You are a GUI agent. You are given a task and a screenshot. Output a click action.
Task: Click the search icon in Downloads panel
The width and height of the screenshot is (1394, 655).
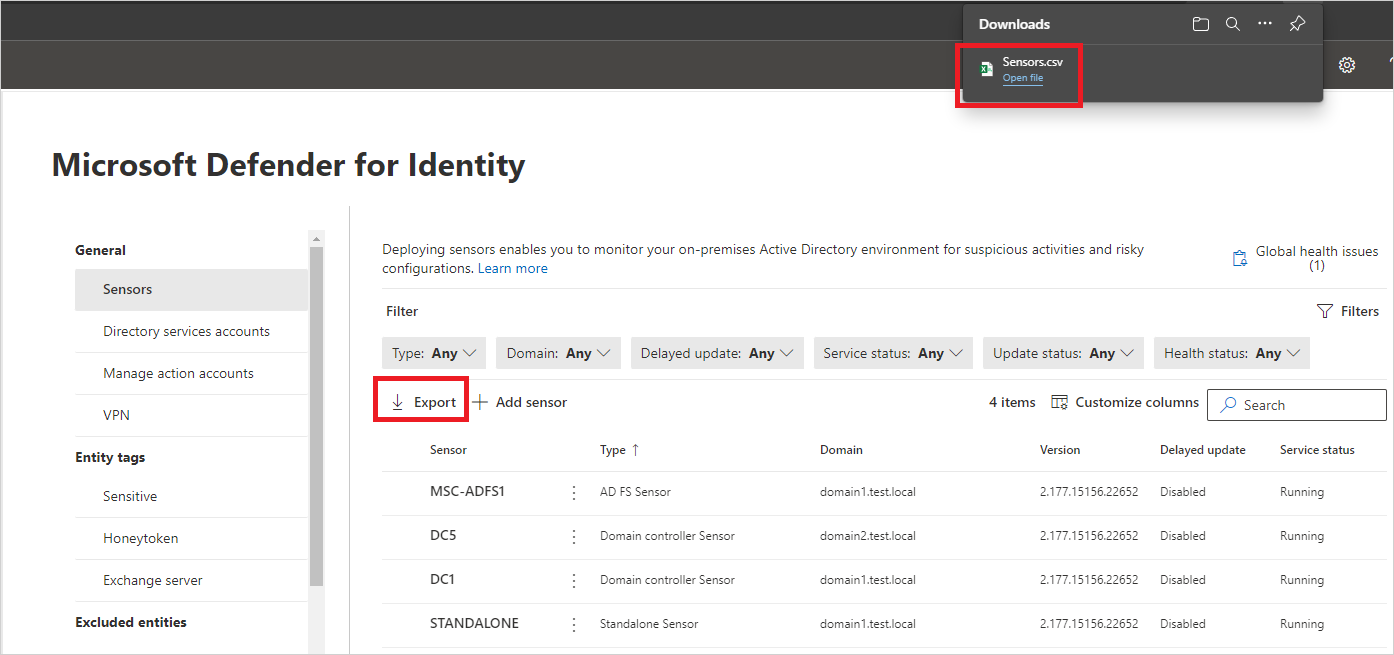pos(1233,24)
